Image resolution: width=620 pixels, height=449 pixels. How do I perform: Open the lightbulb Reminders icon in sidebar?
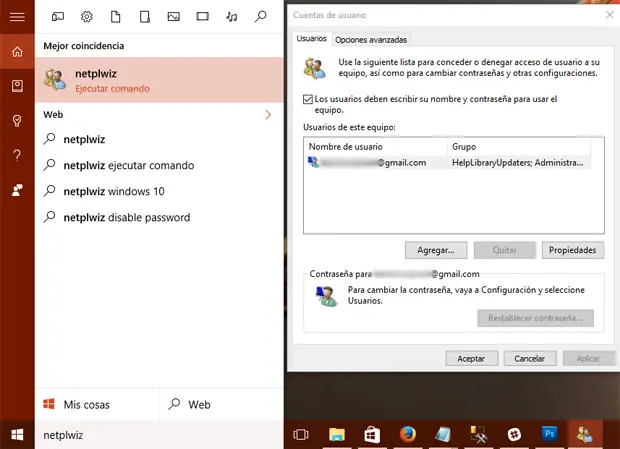coord(17,121)
